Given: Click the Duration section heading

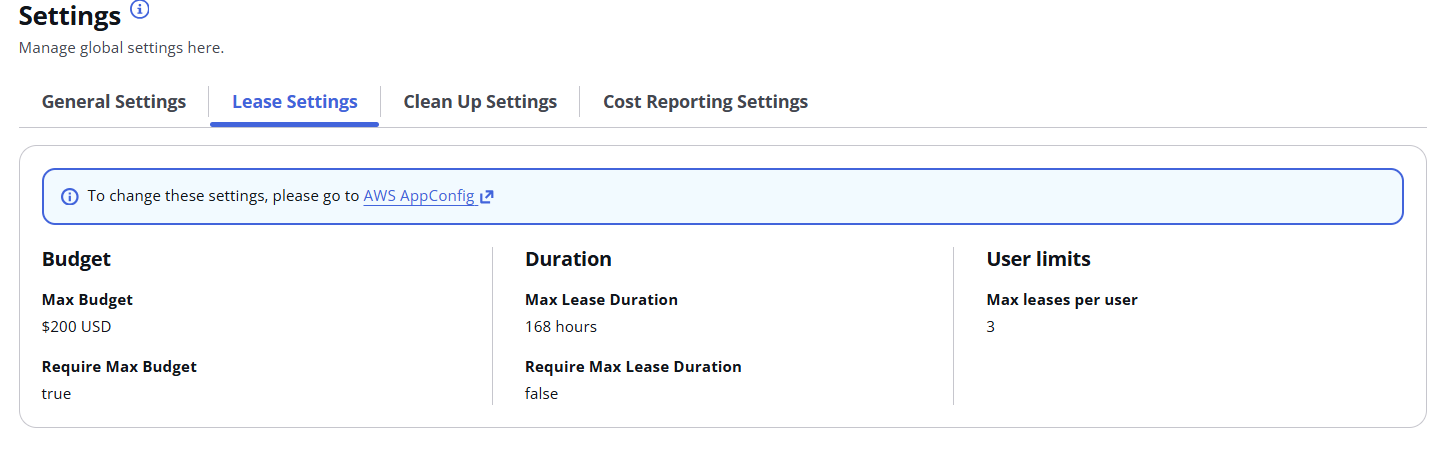Looking at the screenshot, I should [x=568, y=259].
